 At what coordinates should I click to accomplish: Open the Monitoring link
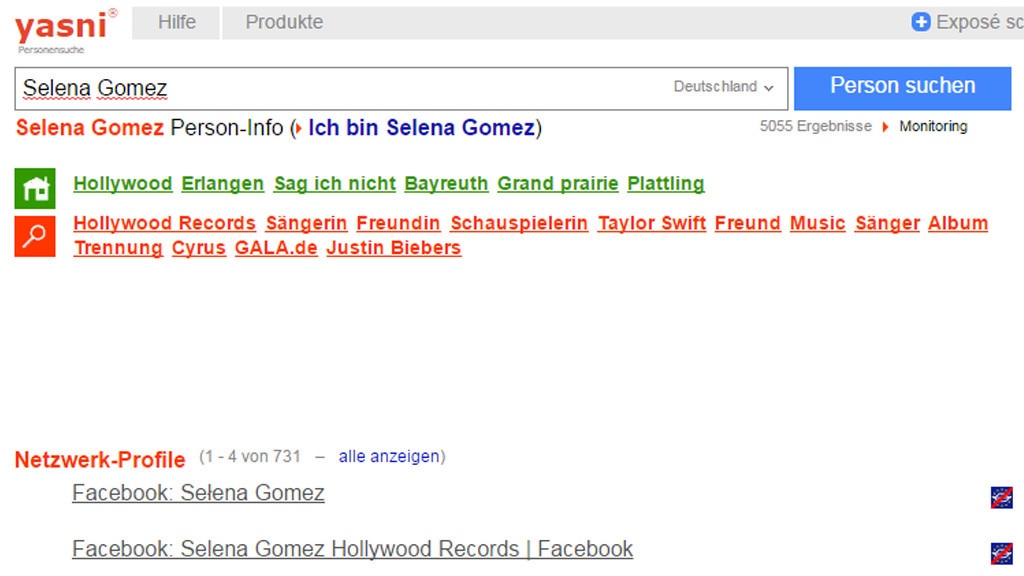[933, 127]
